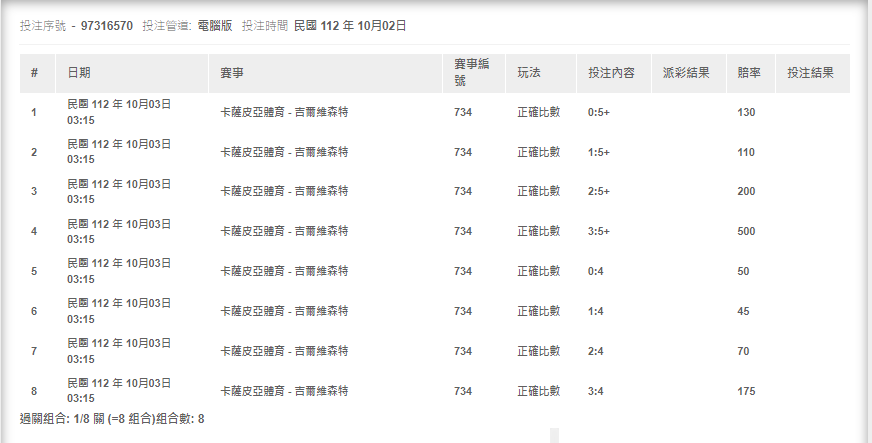Click odds value 175
Image resolution: width=872 pixels, height=443 pixels.
click(746, 391)
